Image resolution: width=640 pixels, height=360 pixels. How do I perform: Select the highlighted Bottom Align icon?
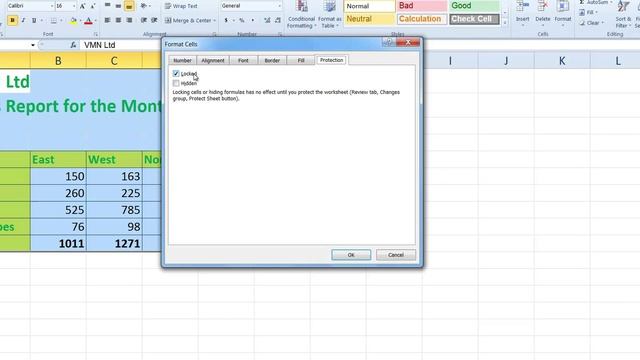coord(129,6)
